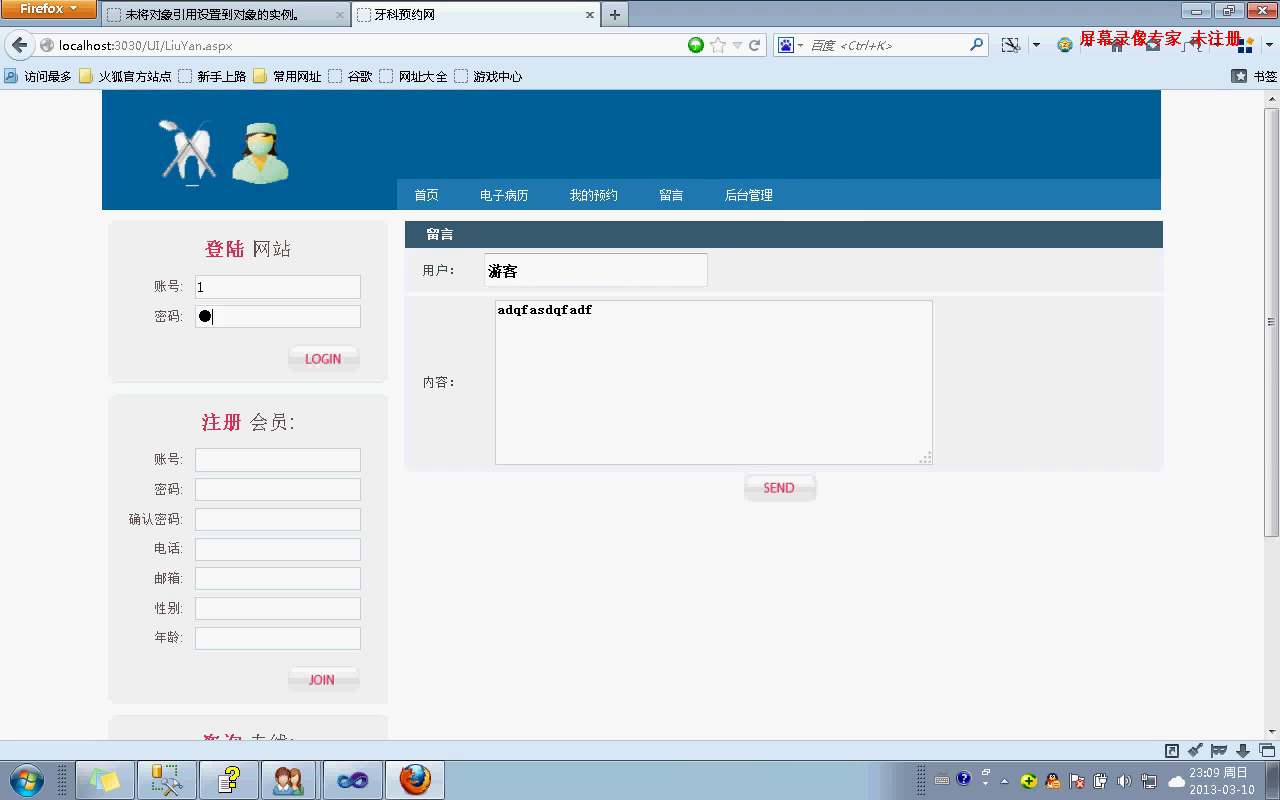Click the search magnifier icon
The width and height of the screenshot is (1280, 800).
coord(977,45)
